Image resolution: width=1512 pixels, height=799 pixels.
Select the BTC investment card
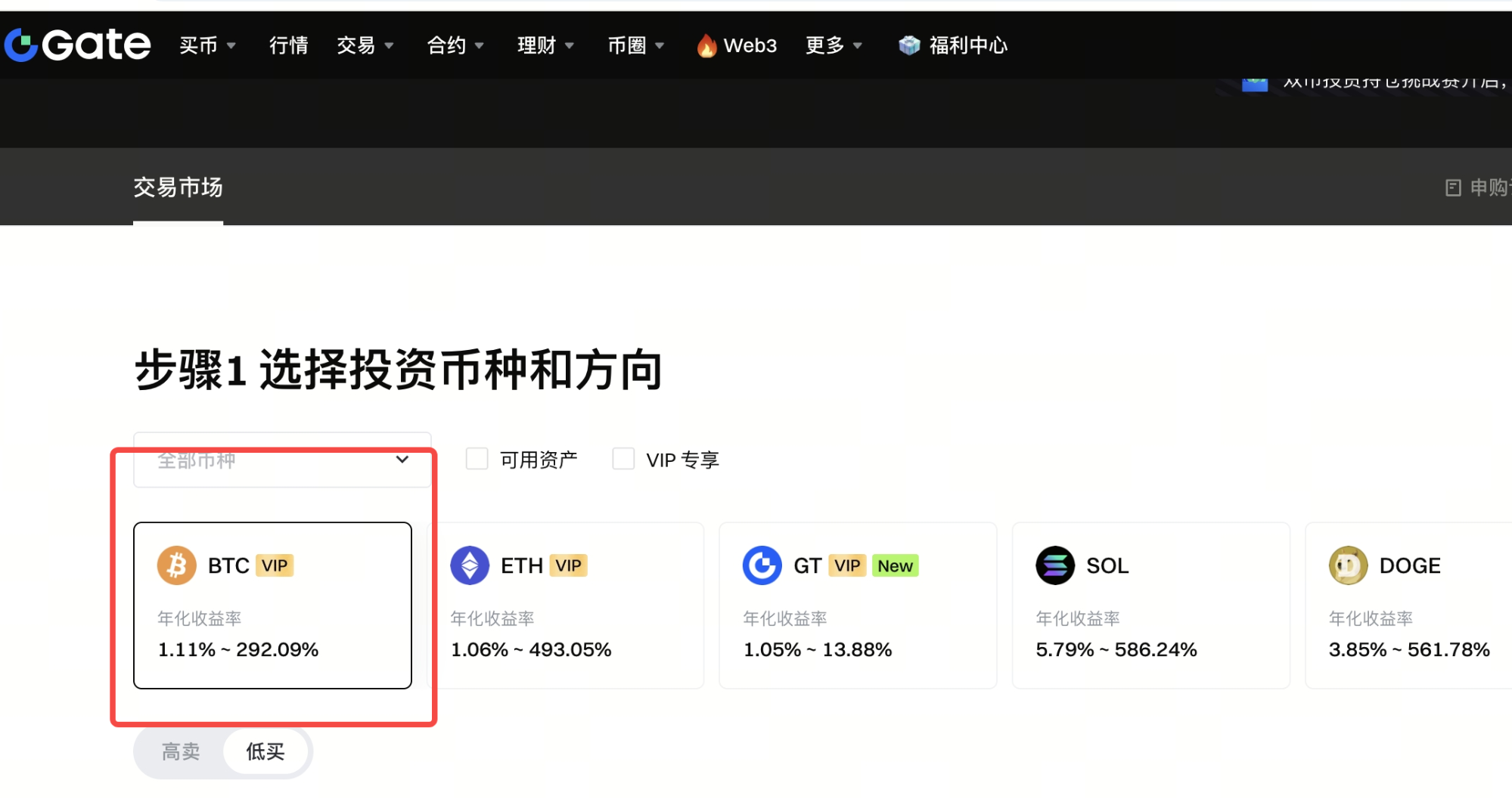click(x=273, y=605)
